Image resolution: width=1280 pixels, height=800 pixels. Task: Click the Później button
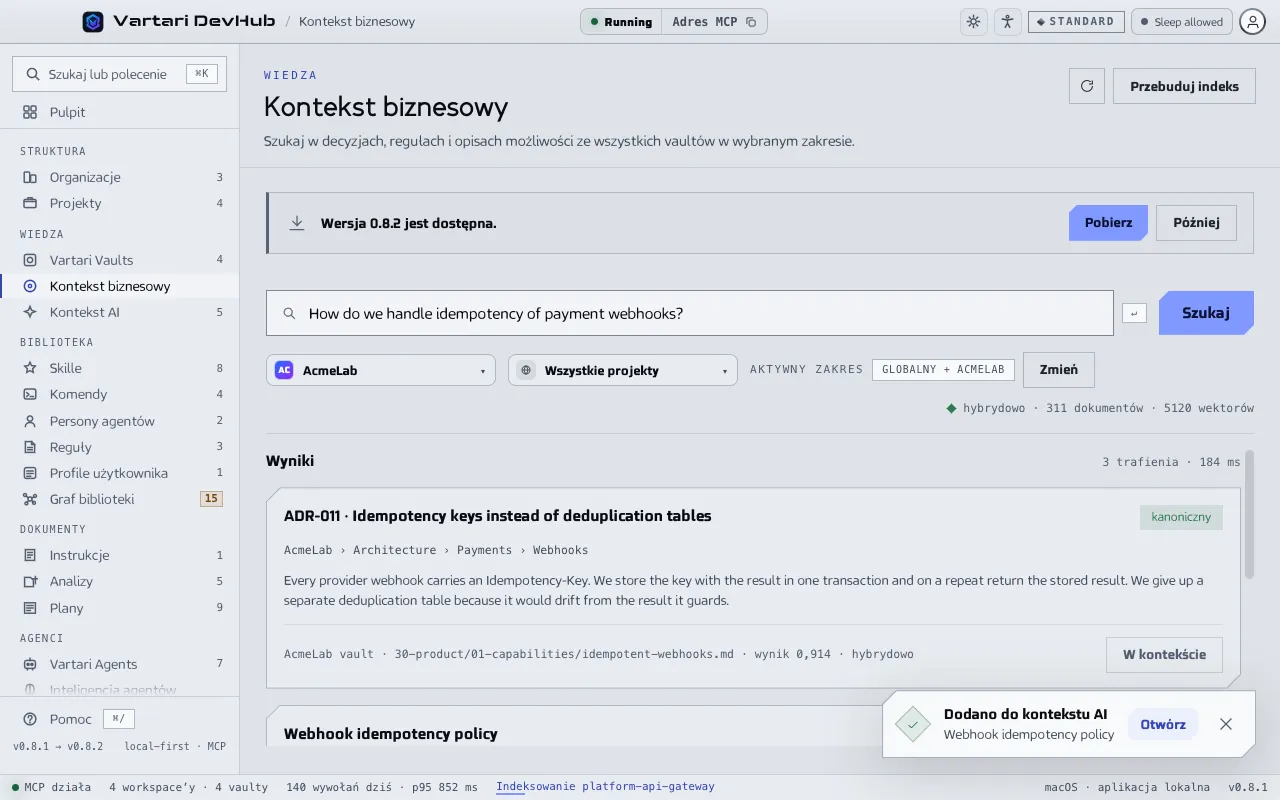[x=1196, y=222]
